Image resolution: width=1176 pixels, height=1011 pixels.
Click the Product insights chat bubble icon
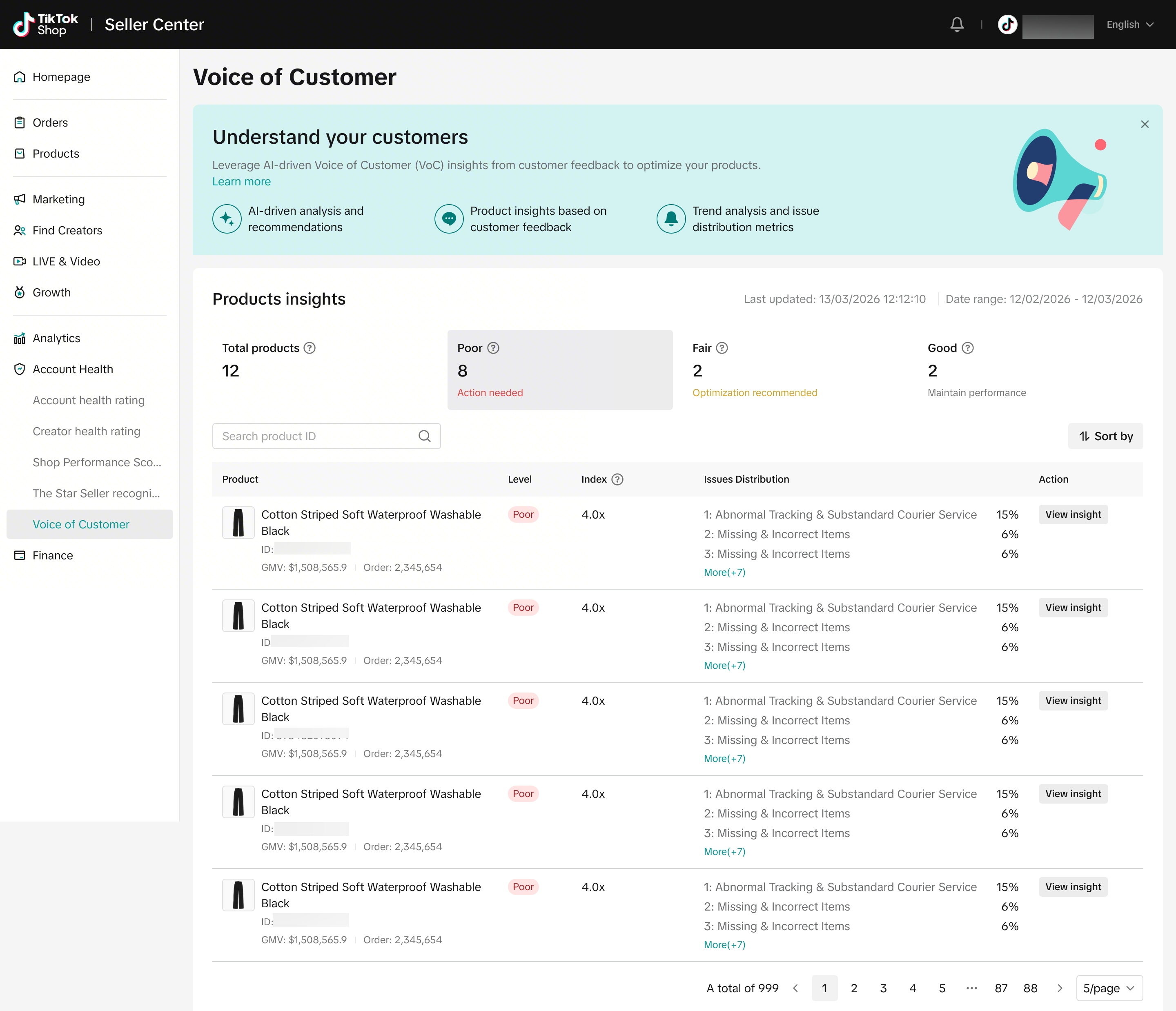coord(449,218)
